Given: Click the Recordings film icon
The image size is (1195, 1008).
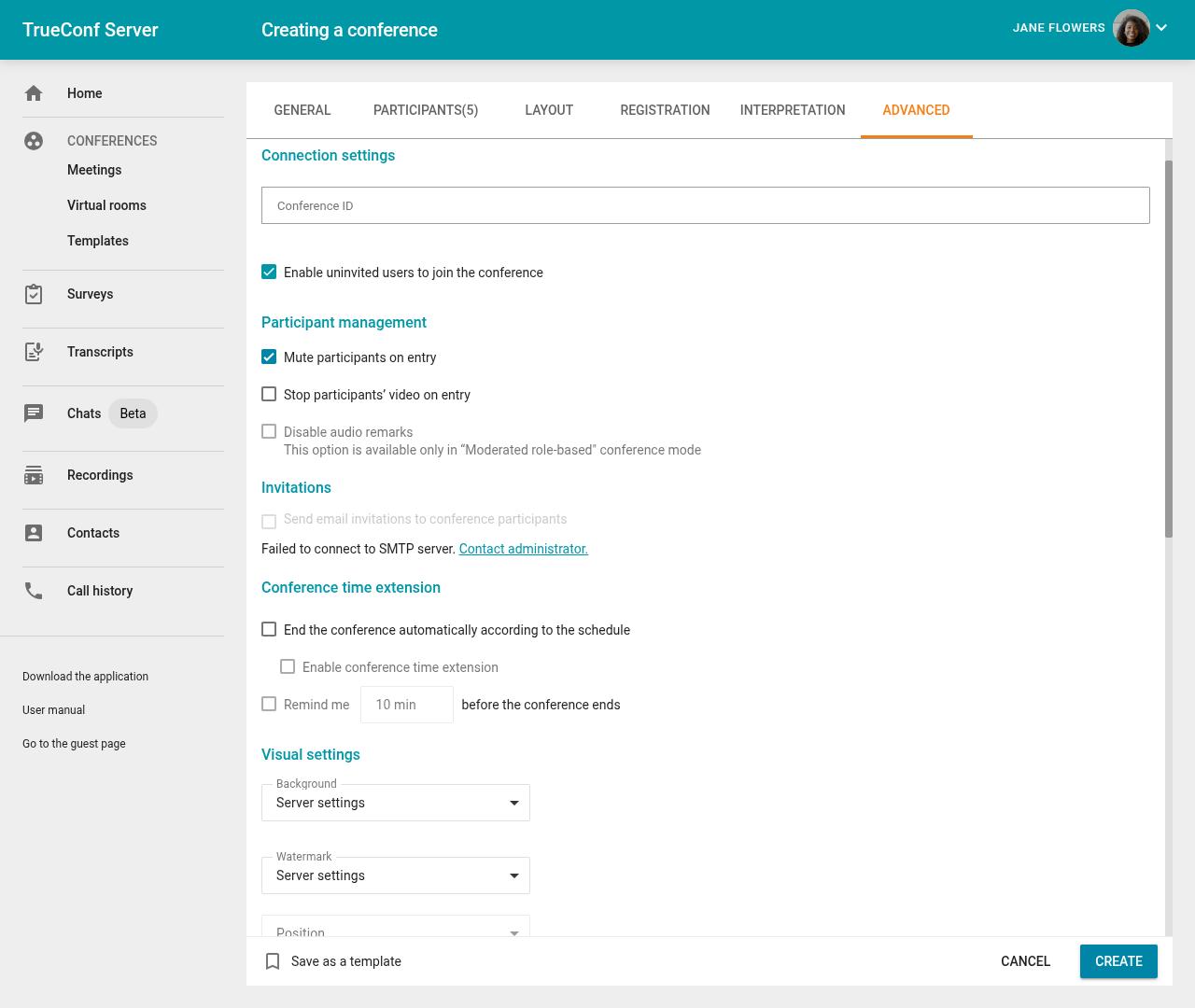Looking at the screenshot, I should click(34, 475).
